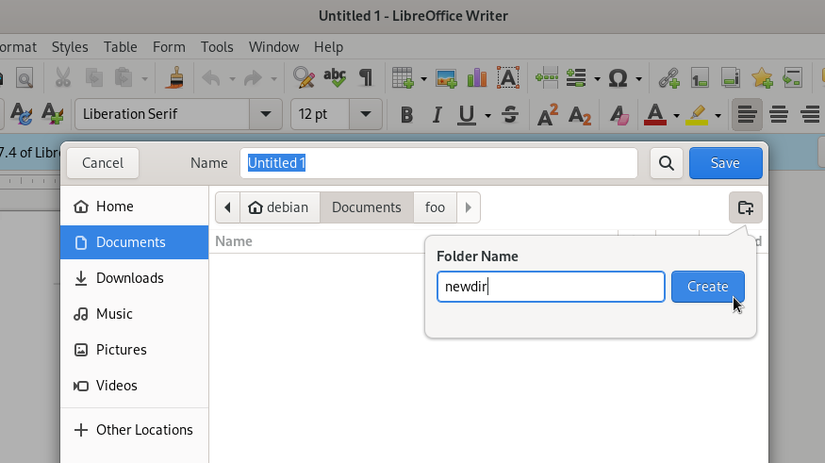
Task: Apply the yellow highlighting color
Action: click(x=697, y=114)
